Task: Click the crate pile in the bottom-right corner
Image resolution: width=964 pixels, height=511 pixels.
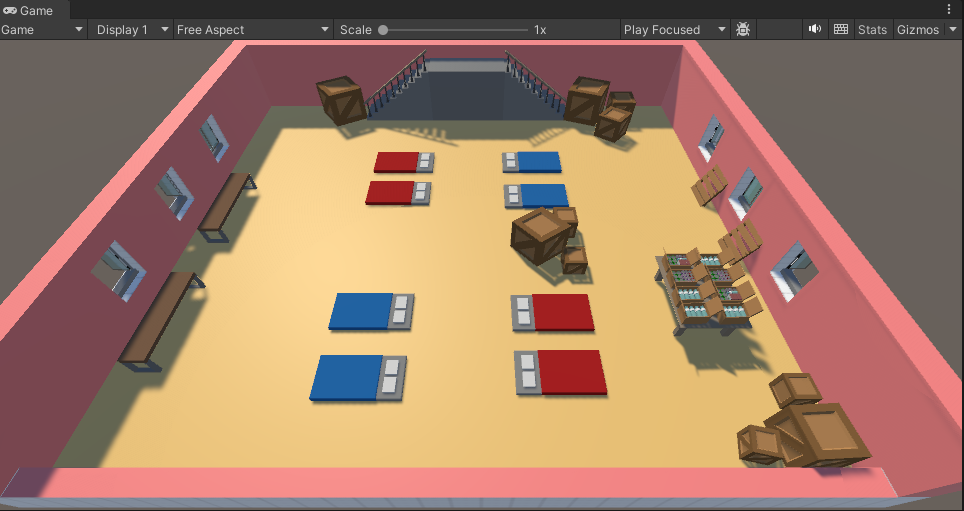Action: (x=800, y=423)
